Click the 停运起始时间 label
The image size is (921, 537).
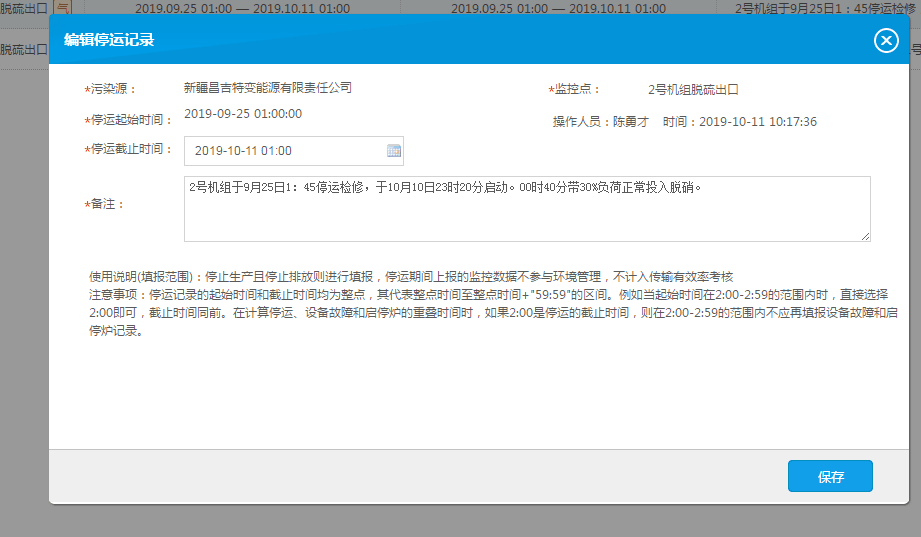[129, 120]
